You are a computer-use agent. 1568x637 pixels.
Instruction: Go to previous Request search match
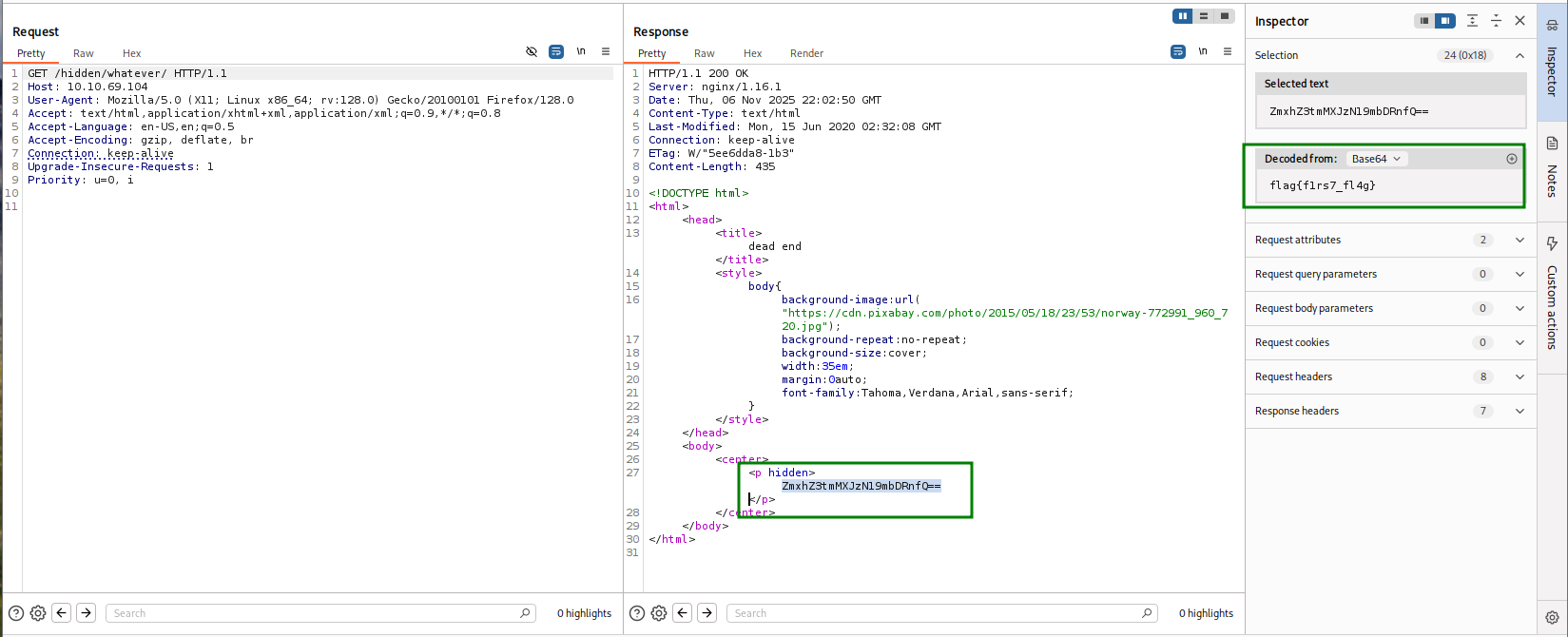click(62, 613)
